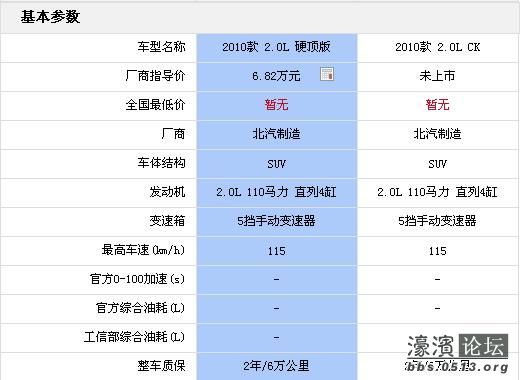Viewport: 520px width, 380px height.
Task: Click 北汽制造 in the CK column
Action: 437,134
